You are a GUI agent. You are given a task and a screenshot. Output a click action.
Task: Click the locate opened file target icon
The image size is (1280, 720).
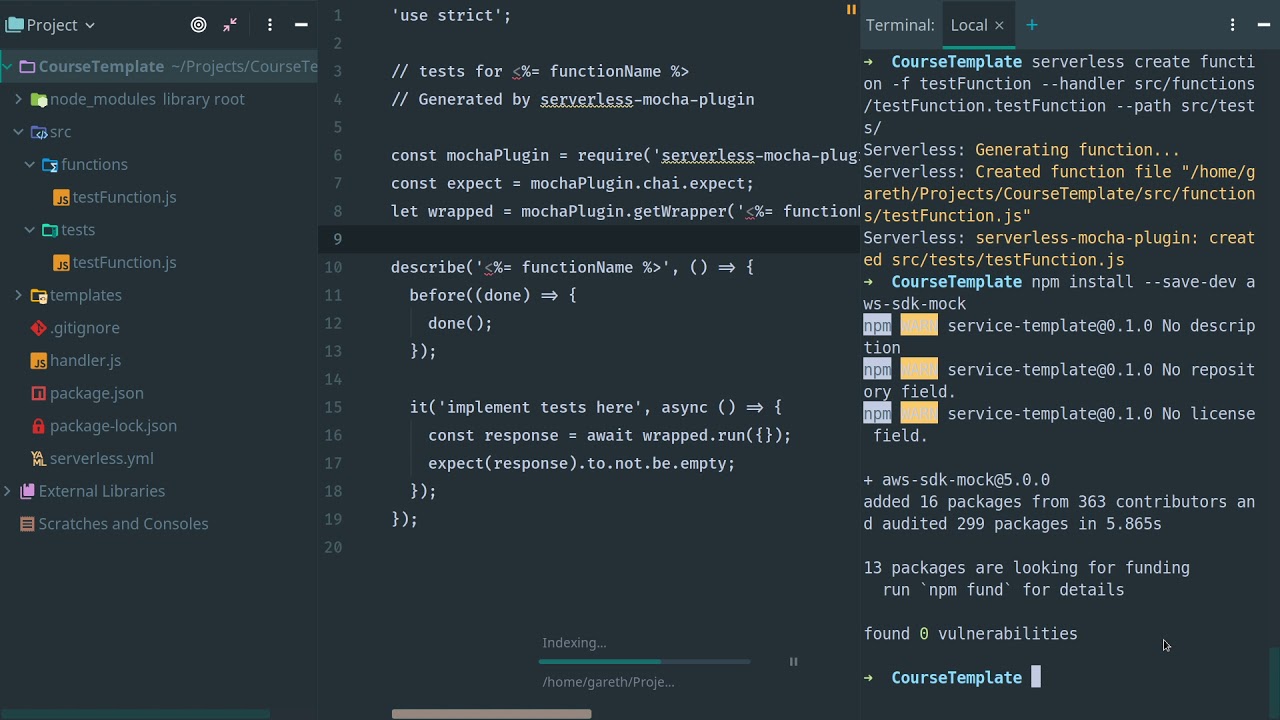point(198,25)
